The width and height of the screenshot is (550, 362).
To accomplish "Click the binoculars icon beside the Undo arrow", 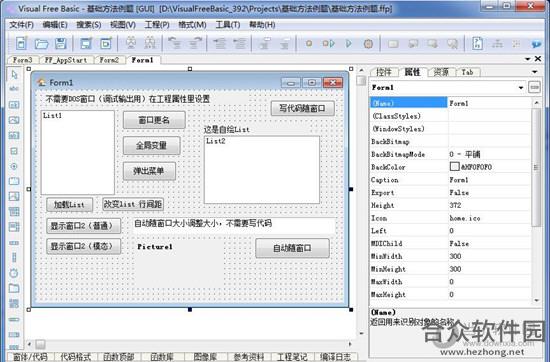I will 150,43.
